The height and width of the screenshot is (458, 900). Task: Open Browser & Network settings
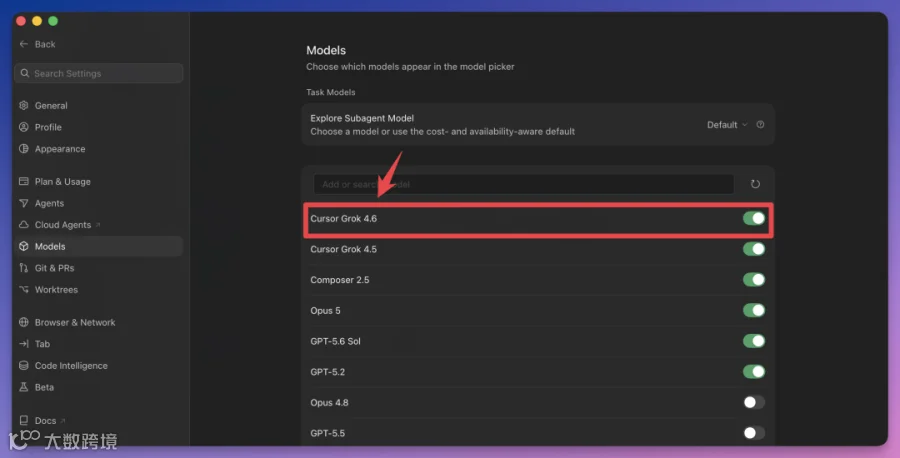coord(99,322)
